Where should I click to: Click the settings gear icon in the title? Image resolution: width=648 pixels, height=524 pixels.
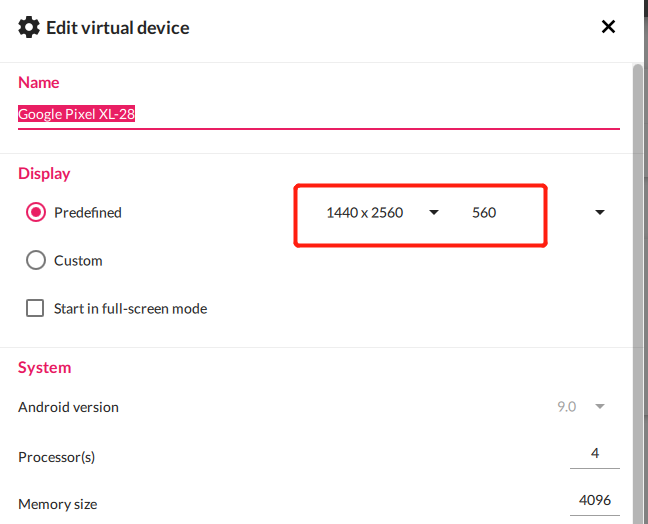coord(29,27)
